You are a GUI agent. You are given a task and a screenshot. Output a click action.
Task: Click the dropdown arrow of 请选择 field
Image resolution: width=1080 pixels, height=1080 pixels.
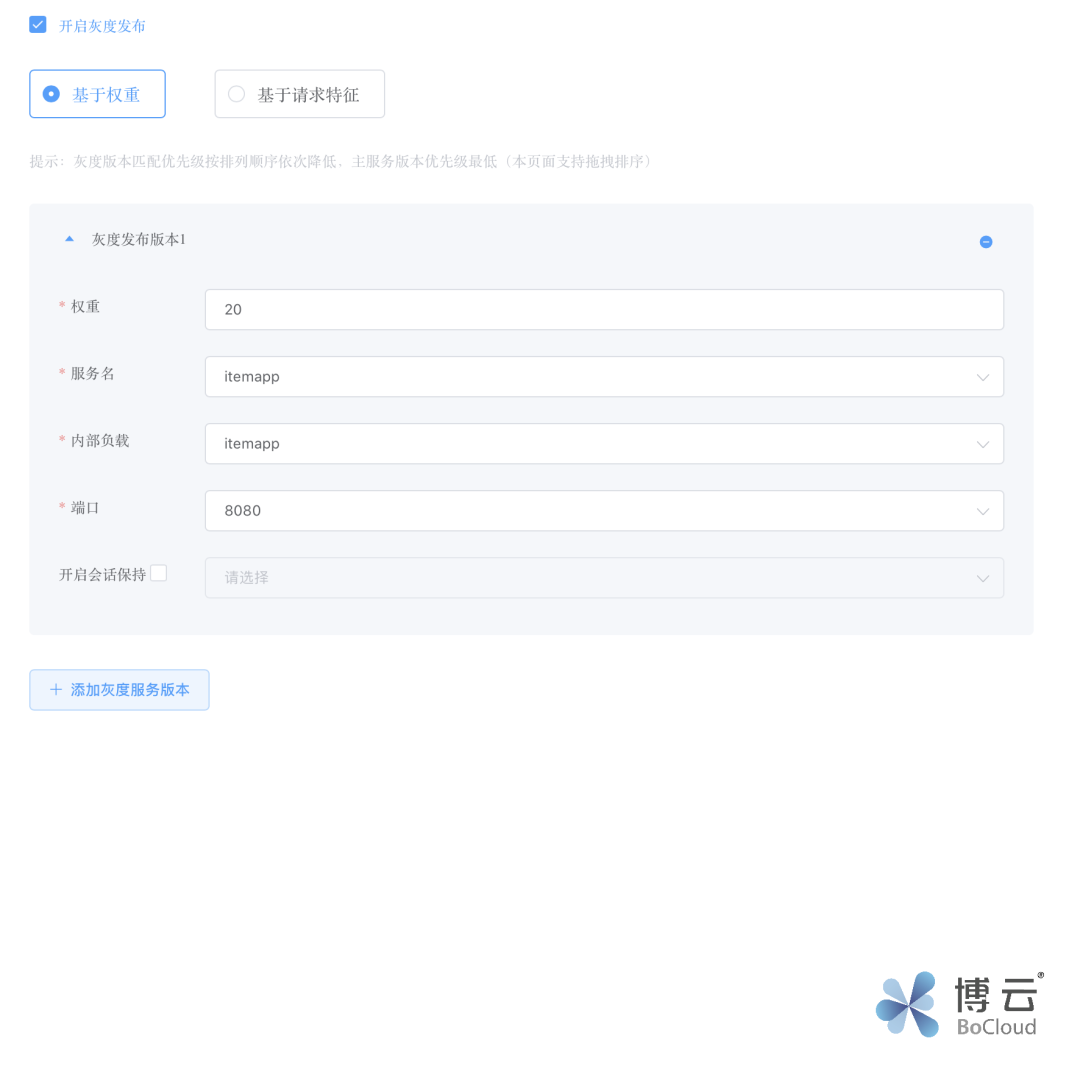(982, 577)
